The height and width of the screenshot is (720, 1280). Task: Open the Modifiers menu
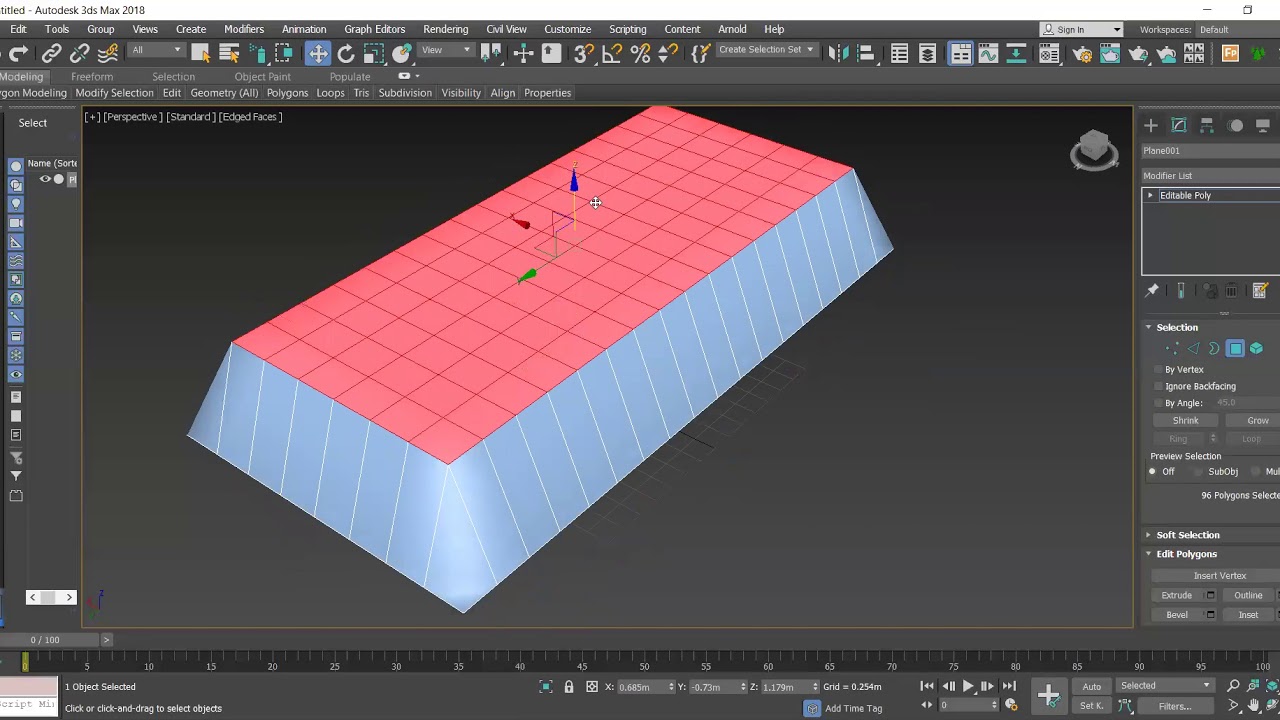[x=244, y=29]
